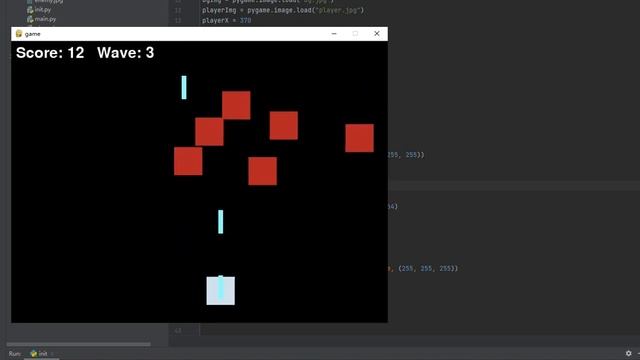The width and height of the screenshot is (640, 360).
Task: Click the cyan bullet above the enemies
Action: (184, 87)
